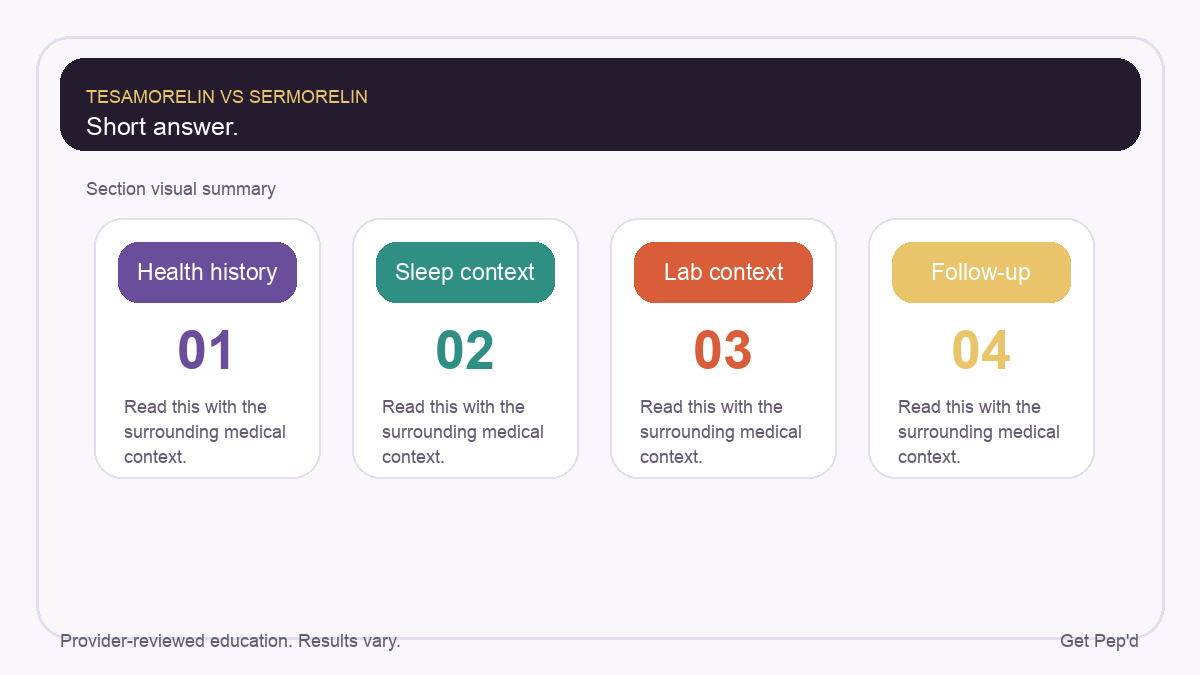The image size is (1200, 675).
Task: Select the Follow-up yellow badge
Action: pyautogui.click(x=981, y=272)
